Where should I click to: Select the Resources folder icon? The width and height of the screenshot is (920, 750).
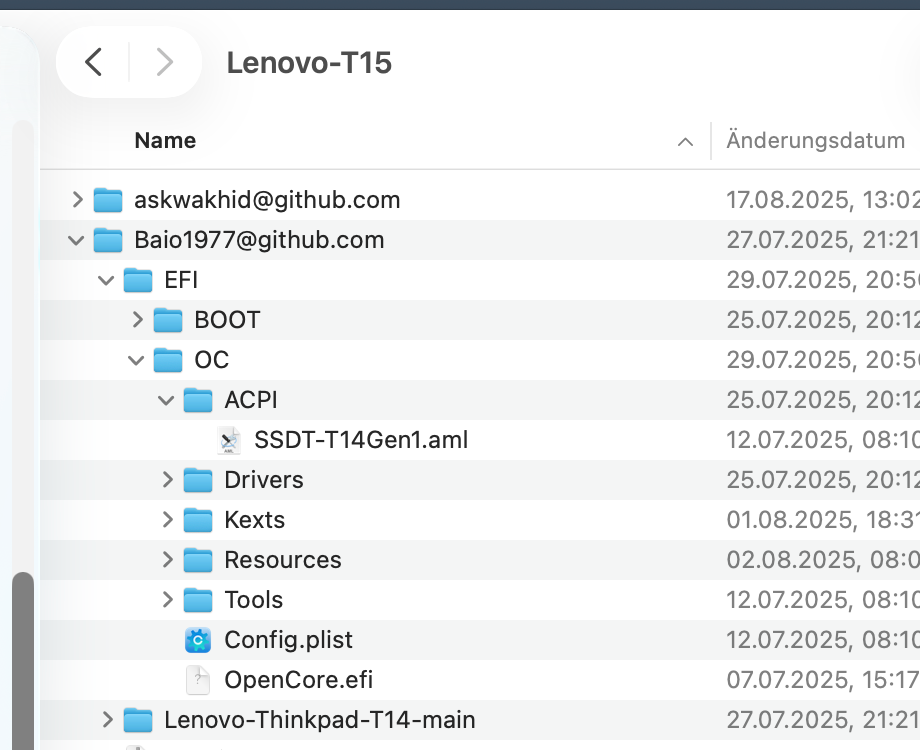click(198, 560)
